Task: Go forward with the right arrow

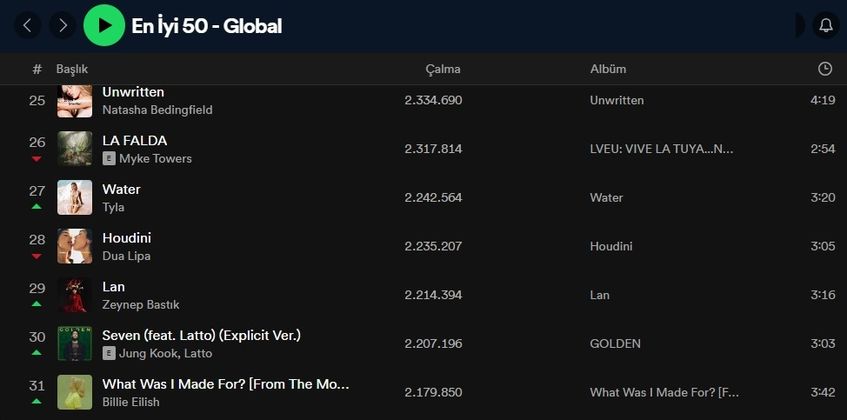Action: point(62,26)
